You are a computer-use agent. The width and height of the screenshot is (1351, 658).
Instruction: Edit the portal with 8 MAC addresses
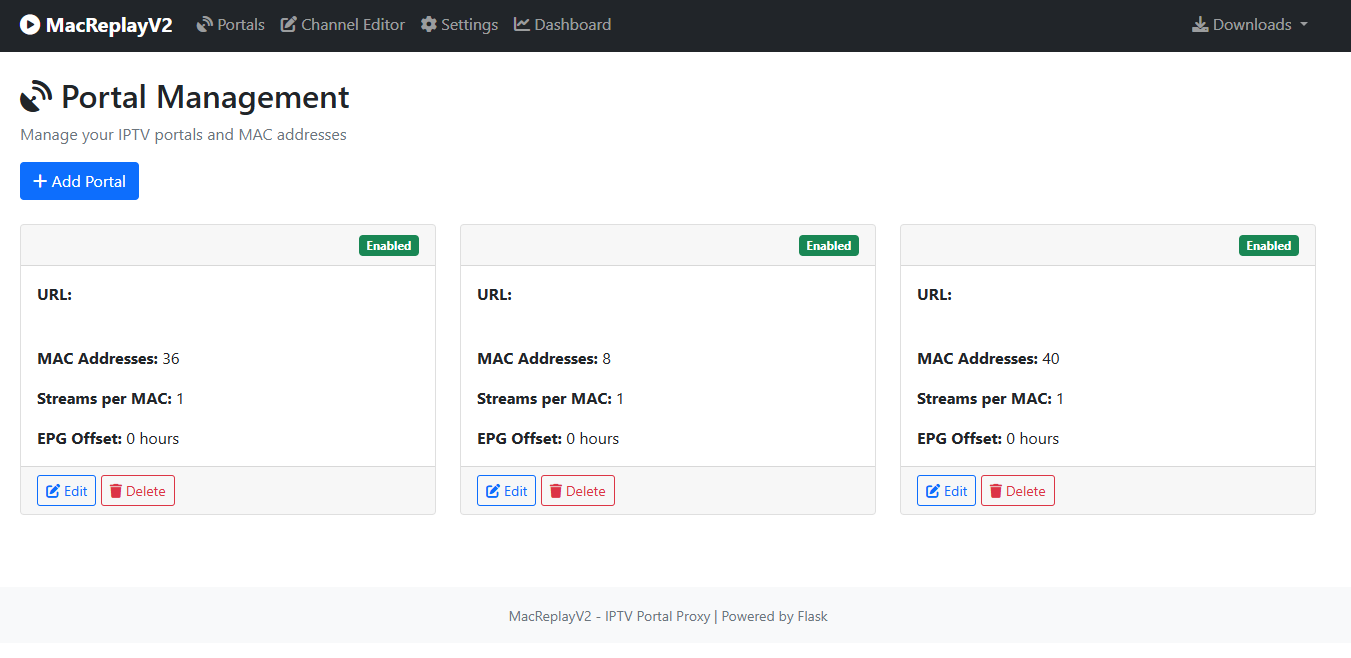[506, 491]
